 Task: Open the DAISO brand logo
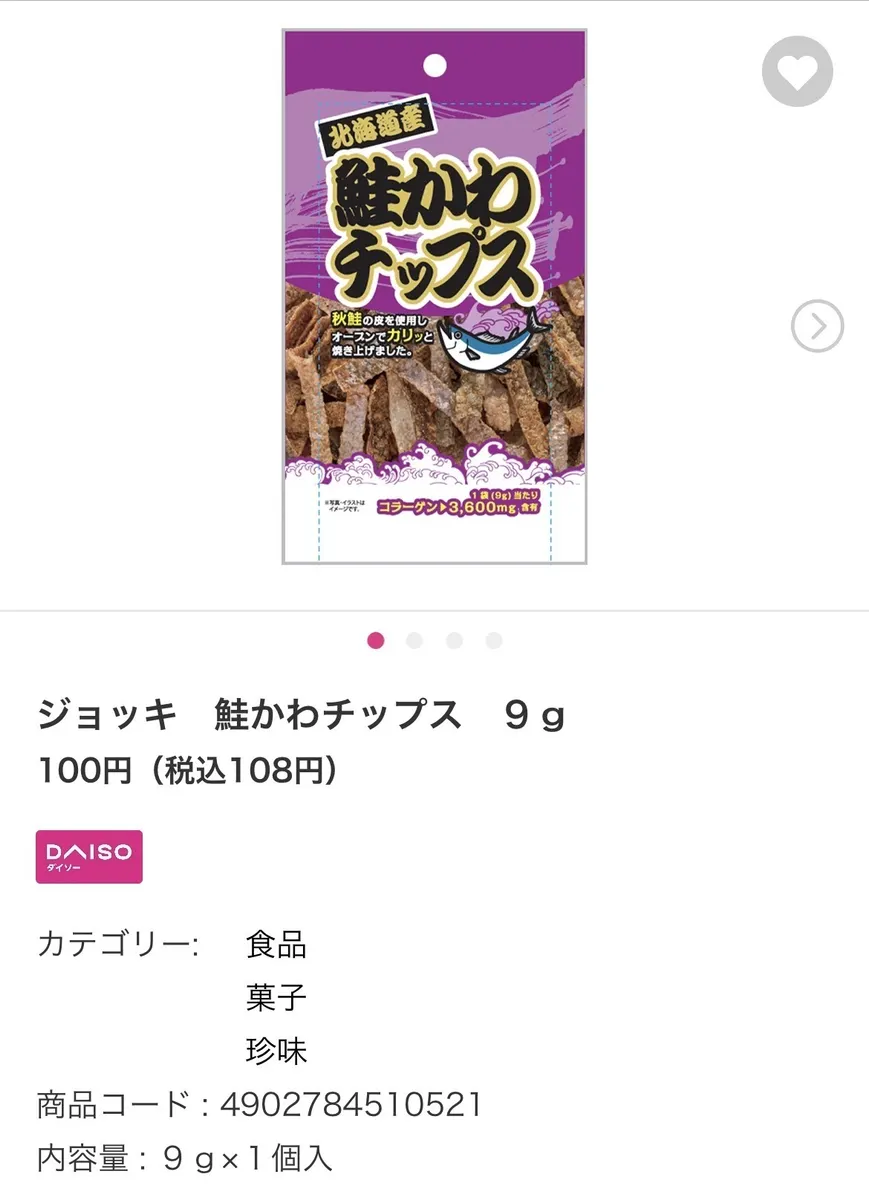[x=89, y=857]
